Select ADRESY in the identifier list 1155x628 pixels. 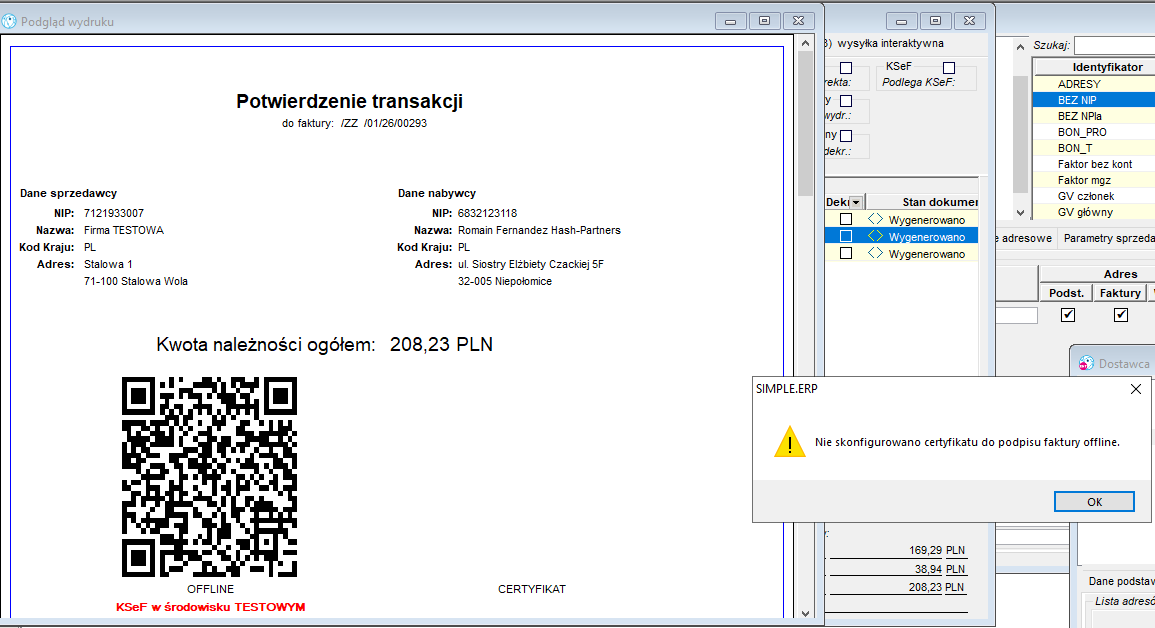(x=1095, y=84)
